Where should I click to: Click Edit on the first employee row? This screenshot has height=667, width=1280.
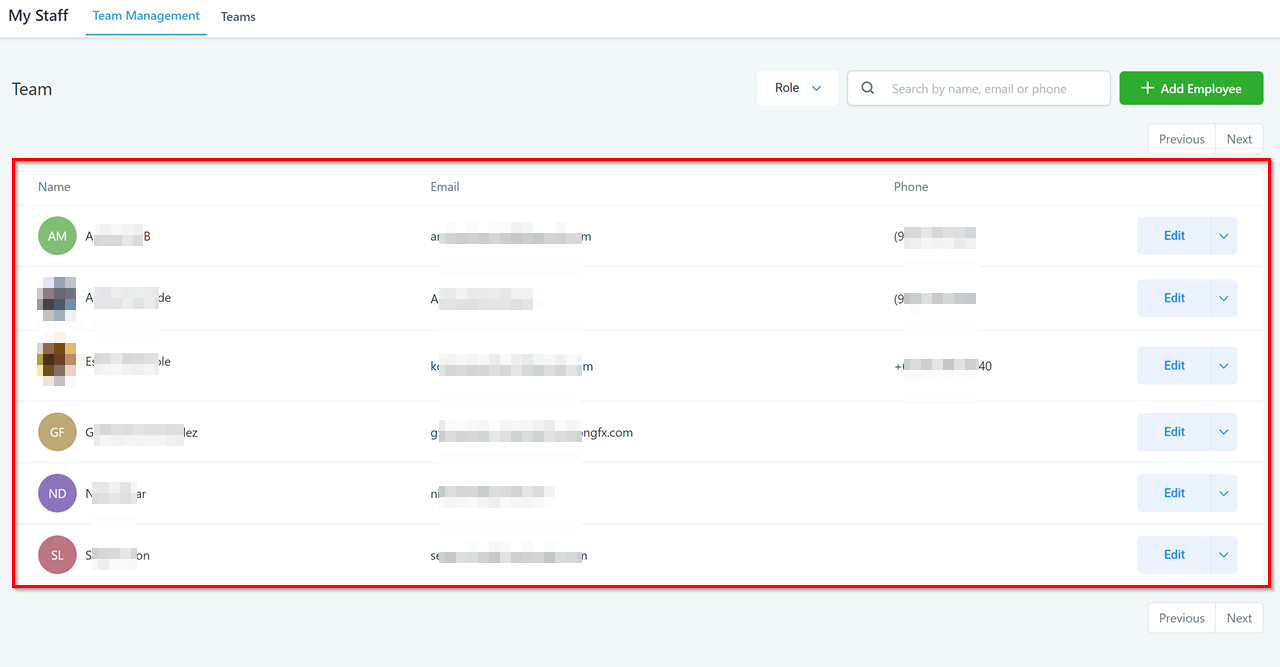pos(1174,236)
